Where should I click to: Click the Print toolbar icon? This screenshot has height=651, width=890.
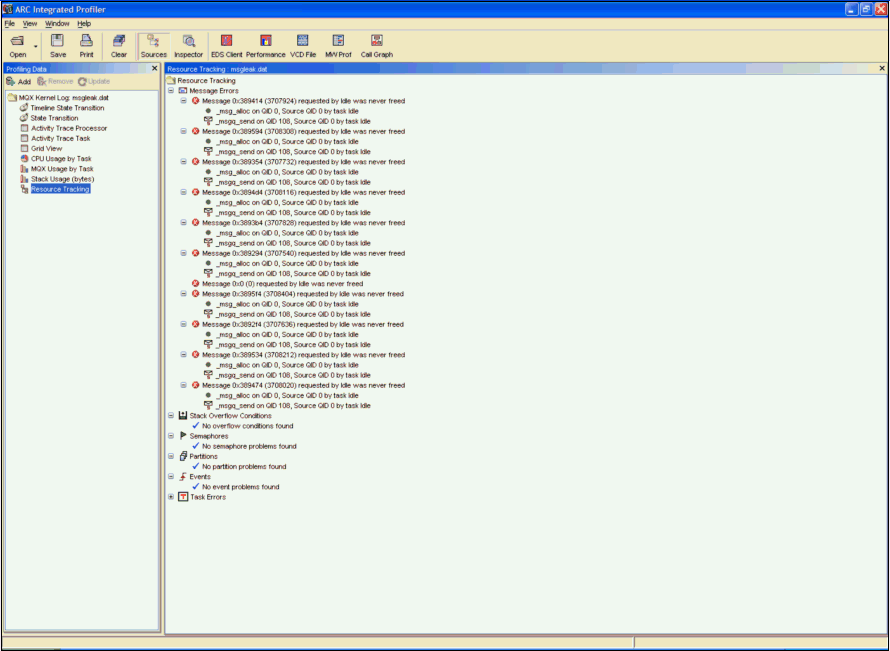[86, 45]
